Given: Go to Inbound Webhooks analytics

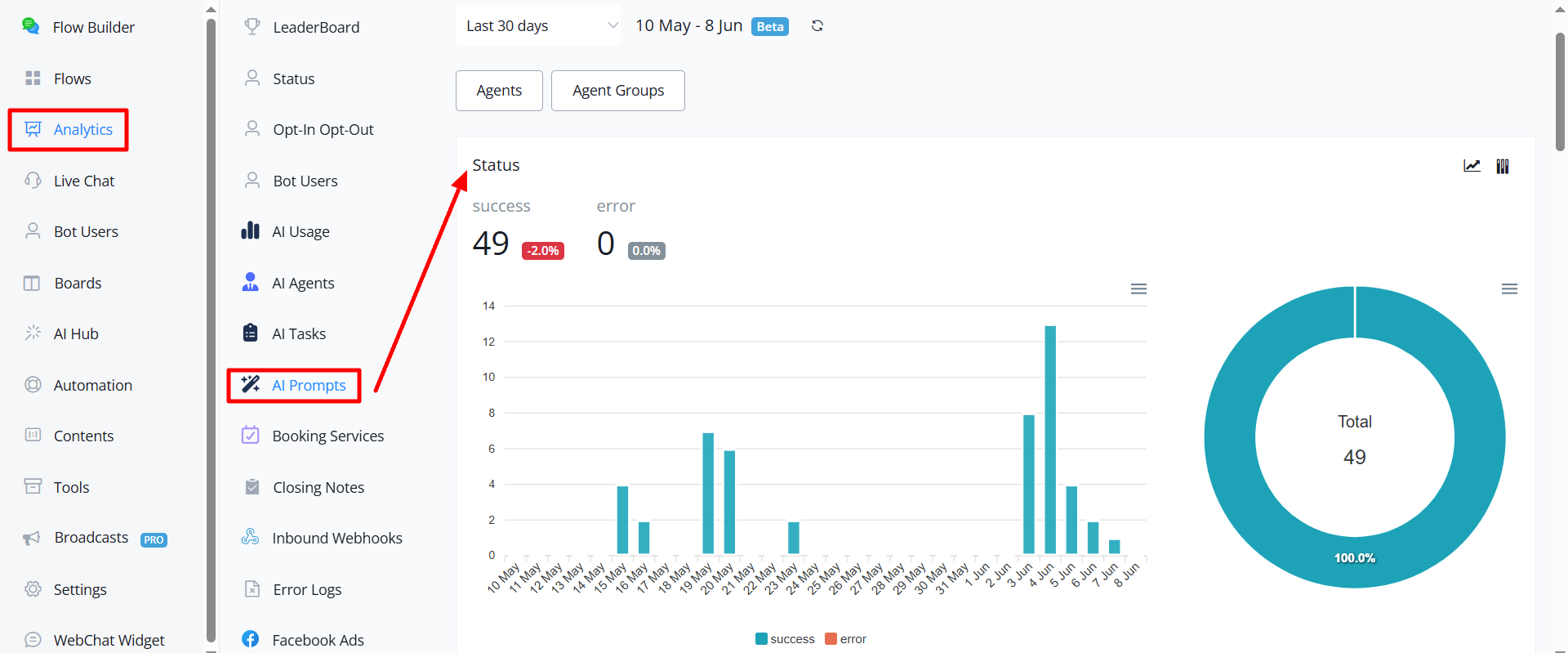Looking at the screenshot, I should tap(322, 538).
